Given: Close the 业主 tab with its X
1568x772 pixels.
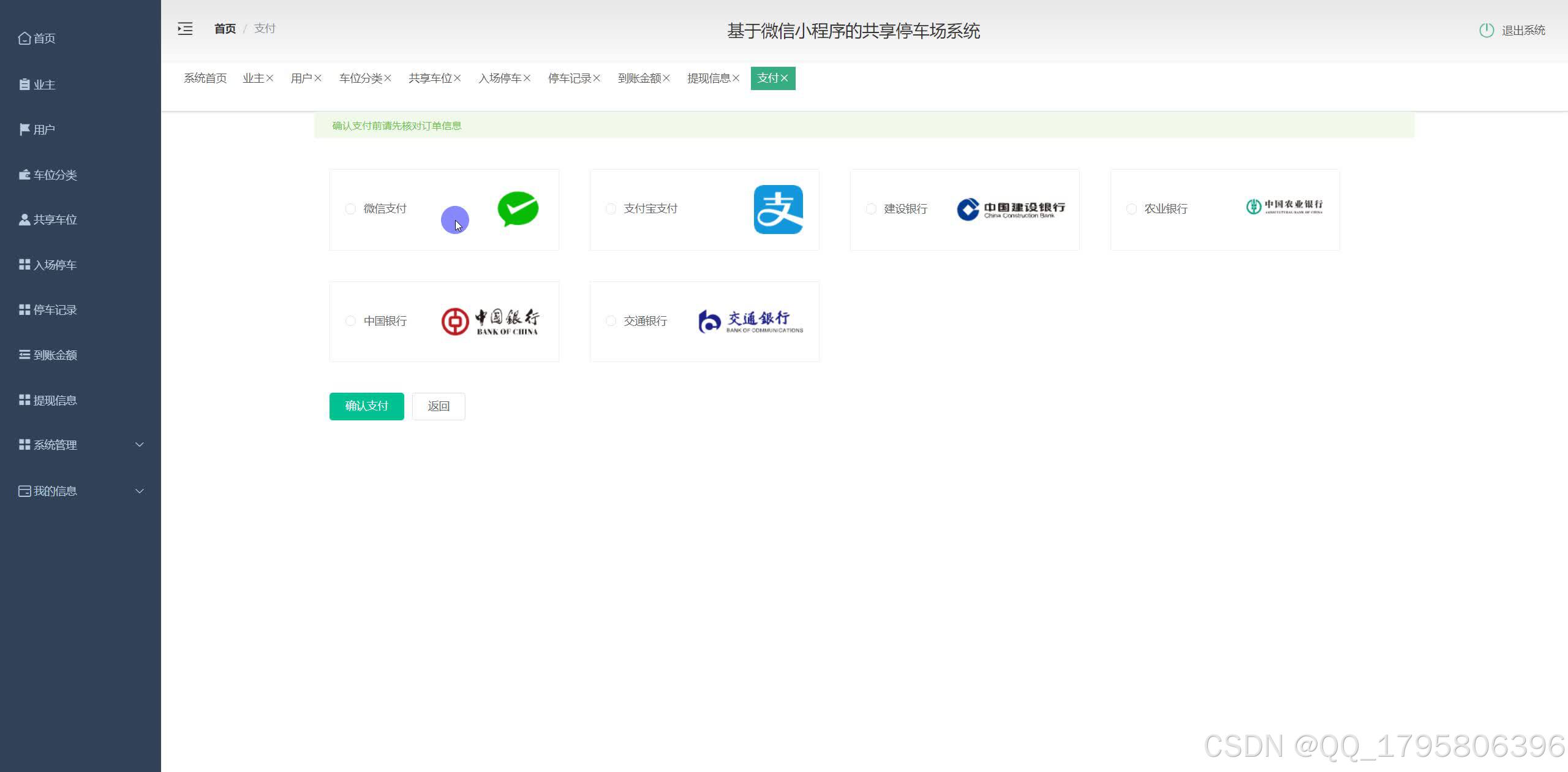Looking at the screenshot, I should (270, 78).
